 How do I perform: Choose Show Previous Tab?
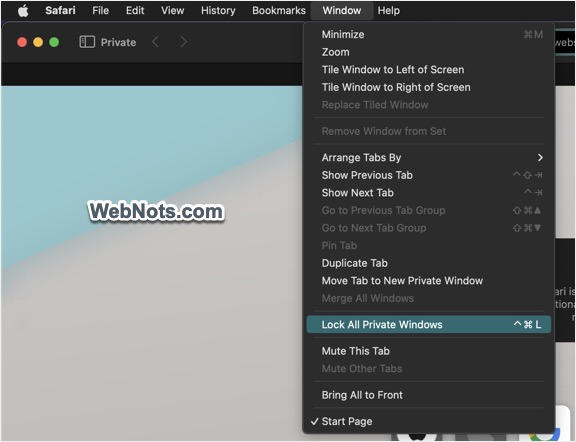click(x=428, y=175)
